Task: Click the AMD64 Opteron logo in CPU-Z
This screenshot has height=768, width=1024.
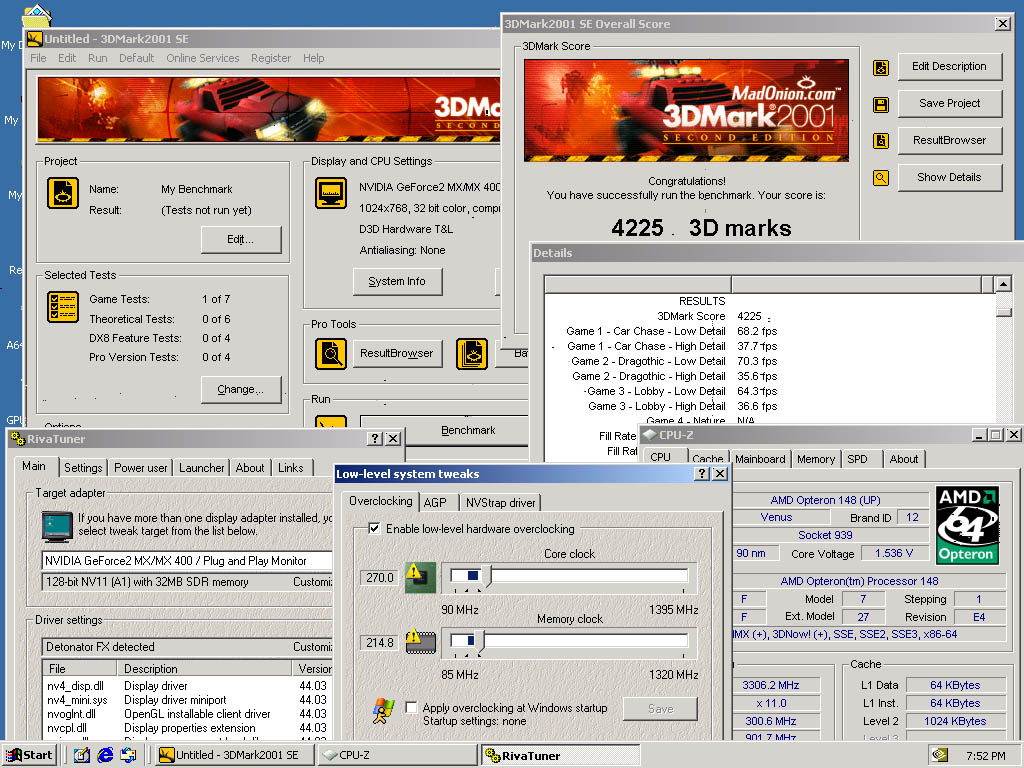Action: click(967, 525)
